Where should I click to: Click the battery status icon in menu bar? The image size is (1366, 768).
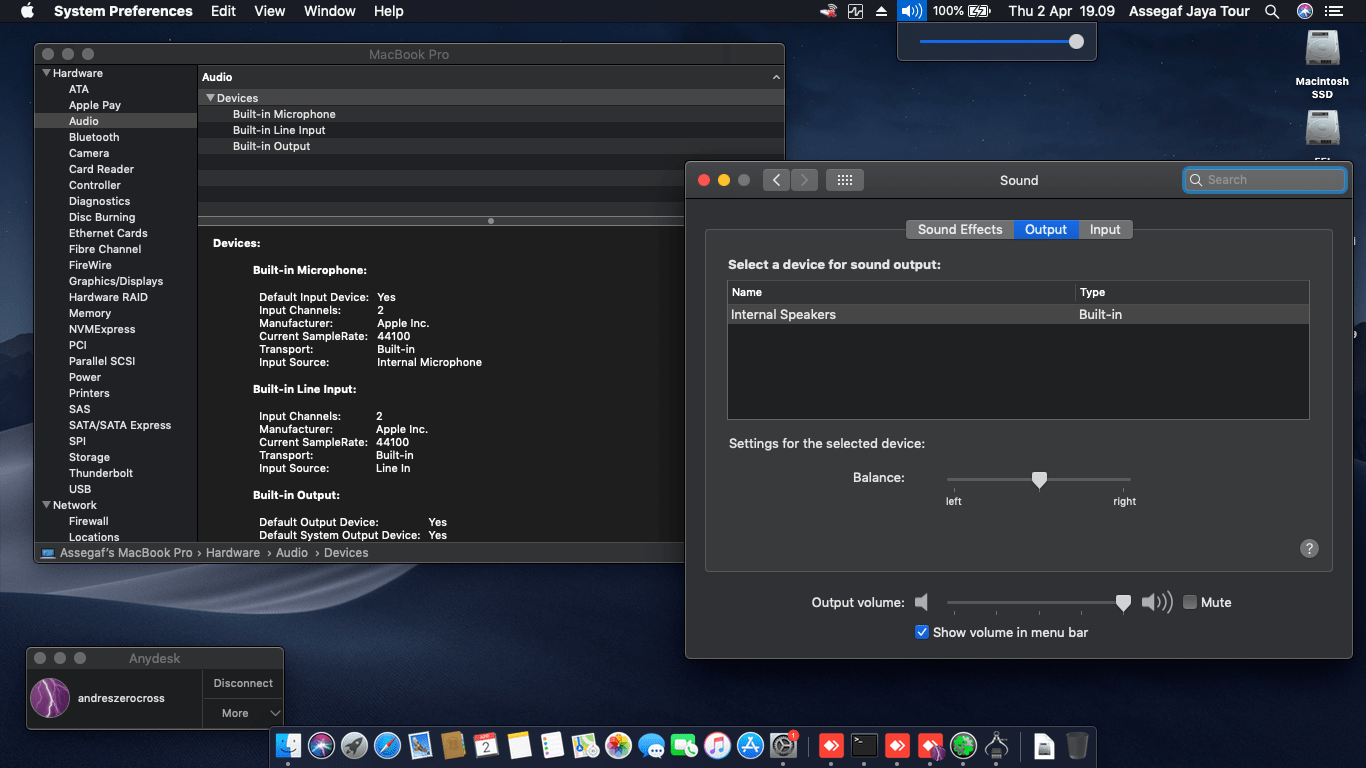point(979,11)
